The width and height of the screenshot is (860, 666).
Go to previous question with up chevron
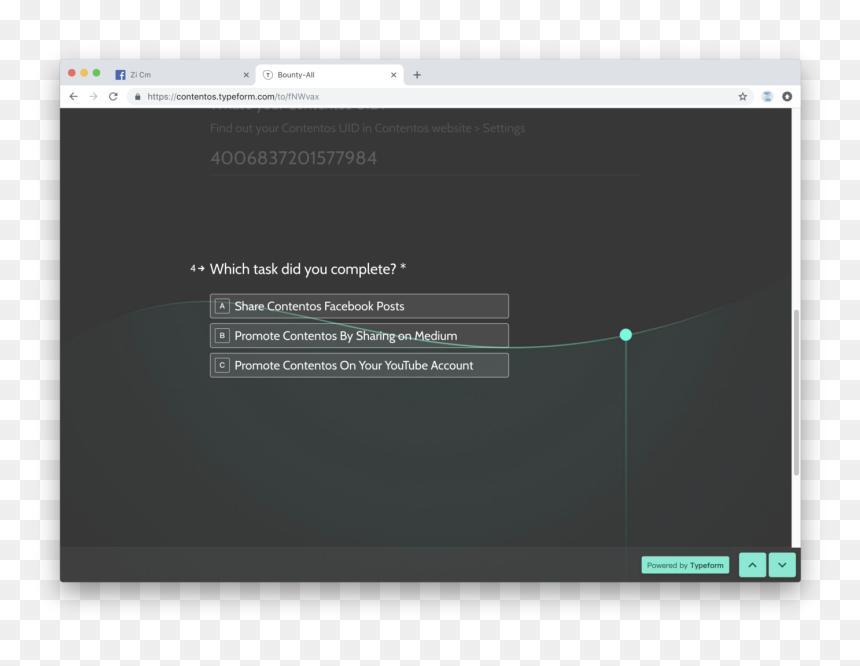point(752,565)
